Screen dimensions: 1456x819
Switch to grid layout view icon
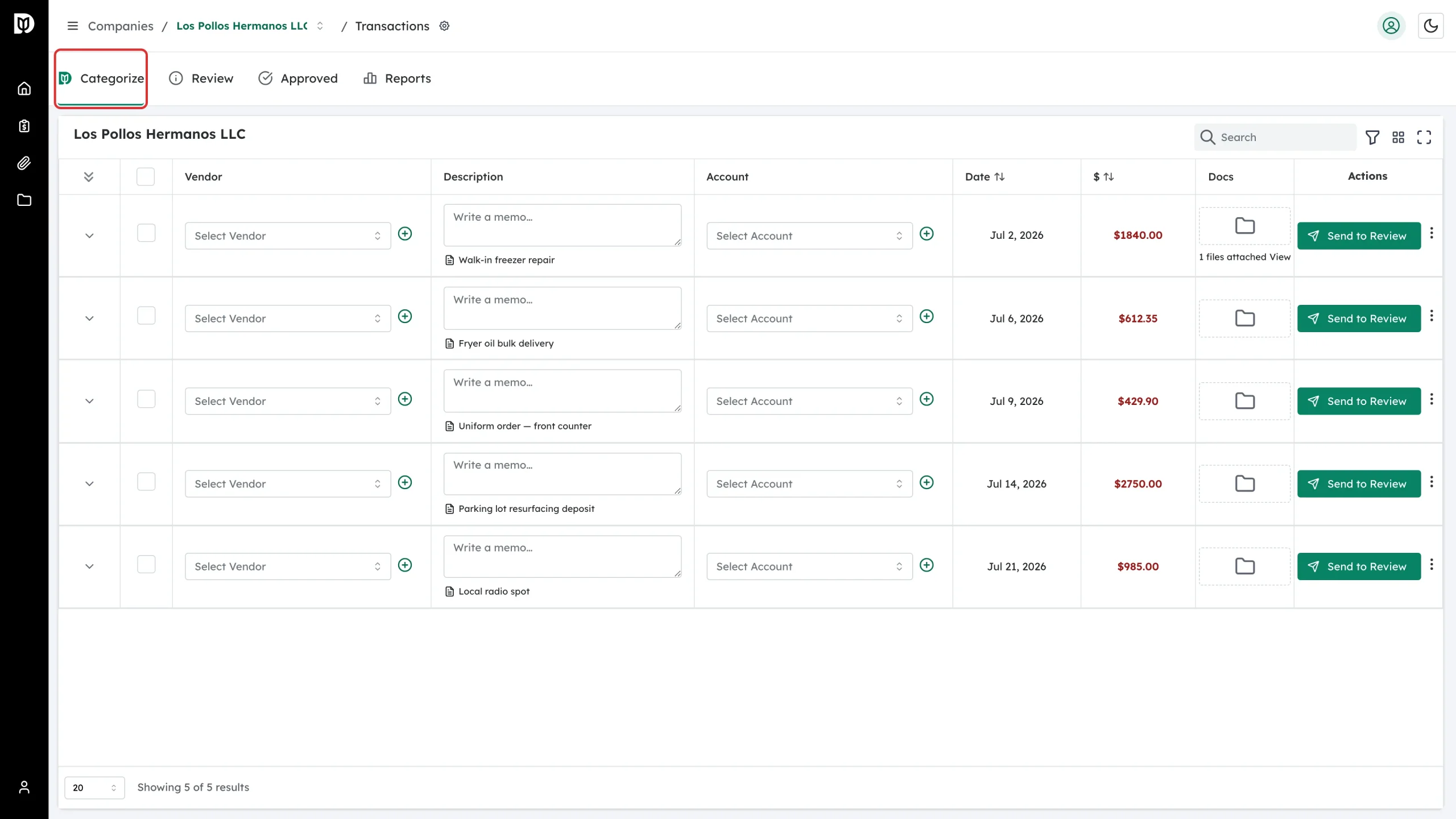click(1398, 137)
